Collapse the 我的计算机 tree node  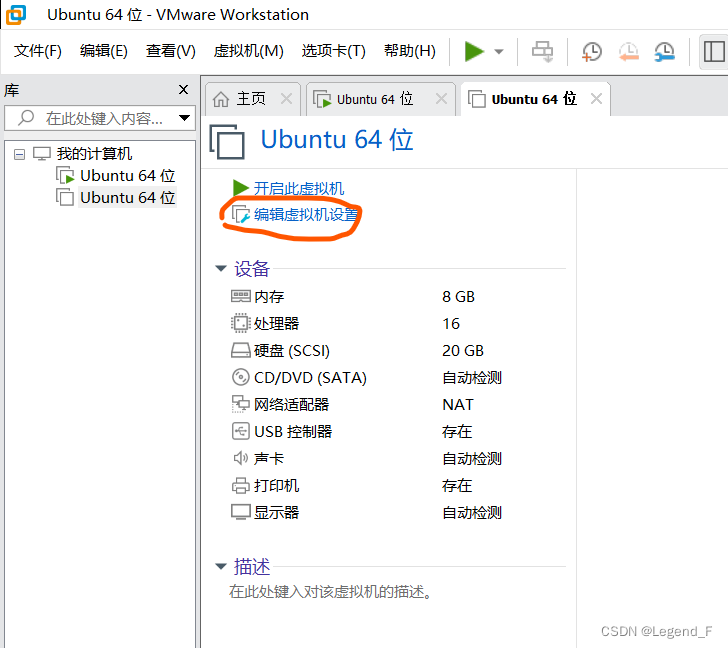coord(19,154)
